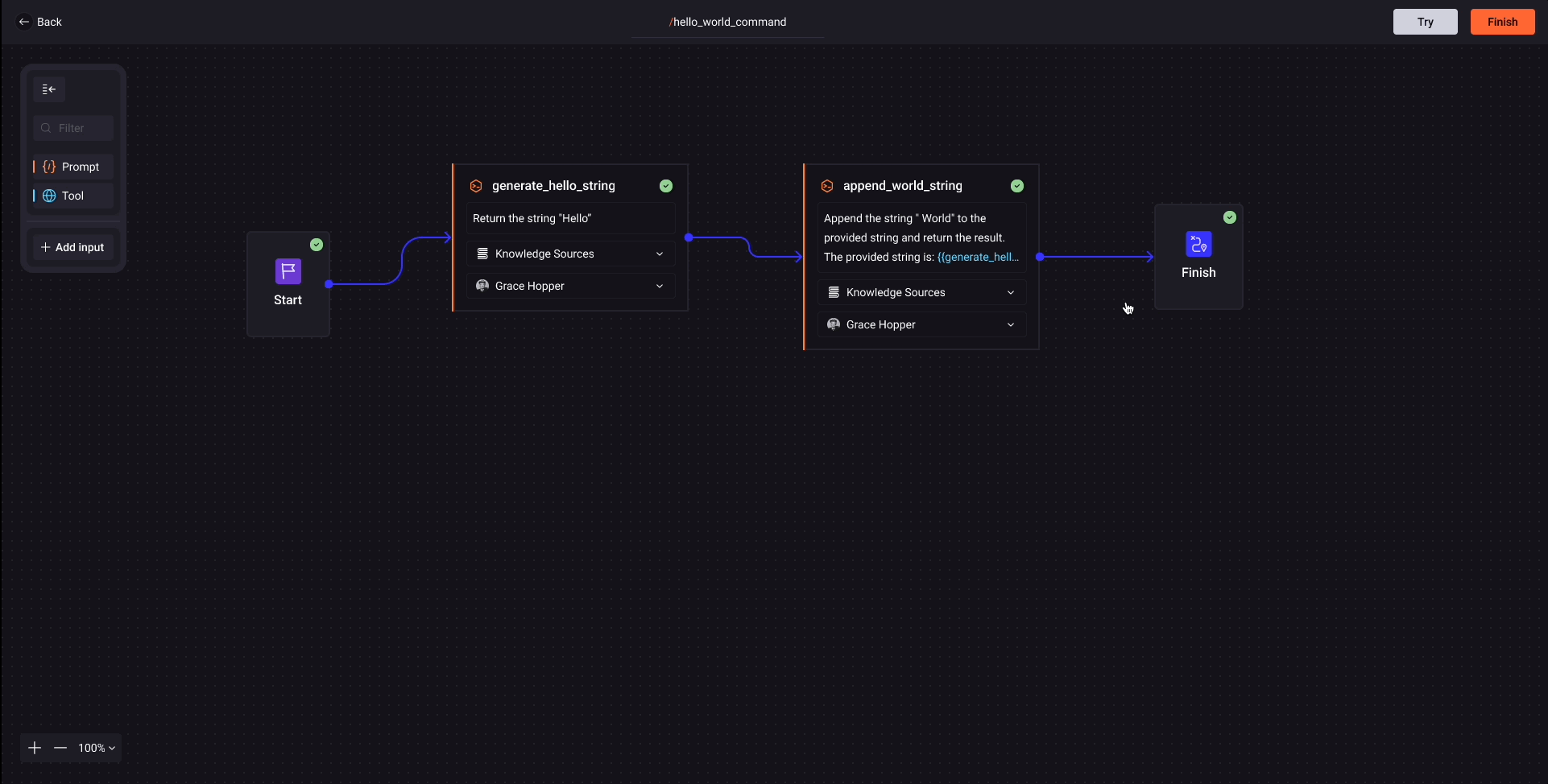This screenshot has width=1548, height=784.
Task: Open the 100% zoom level dropdown
Action: click(x=97, y=748)
